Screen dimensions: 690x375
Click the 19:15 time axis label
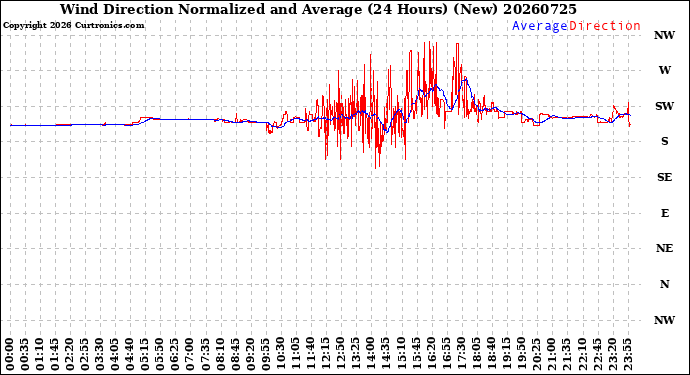[x=506, y=354]
